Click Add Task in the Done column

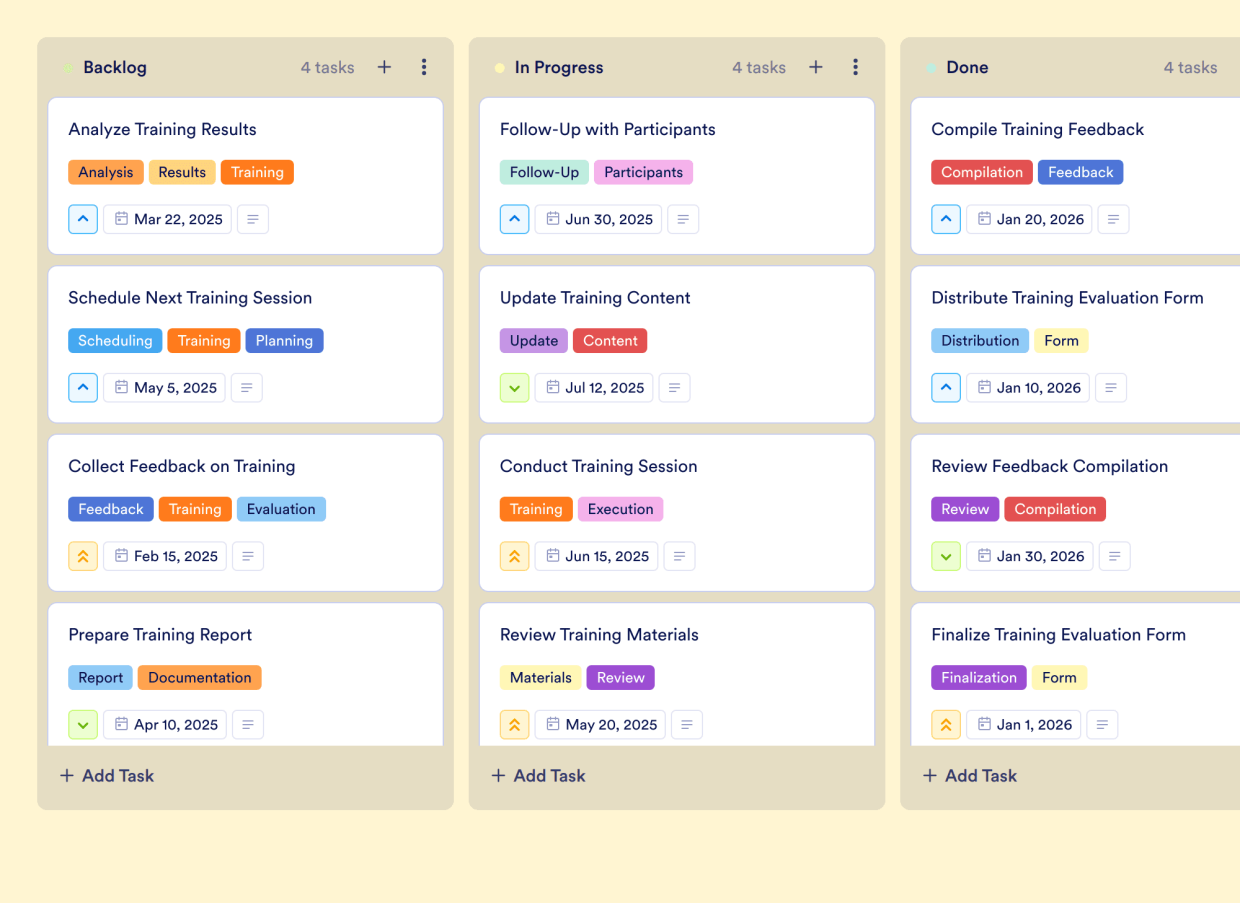tap(969, 775)
